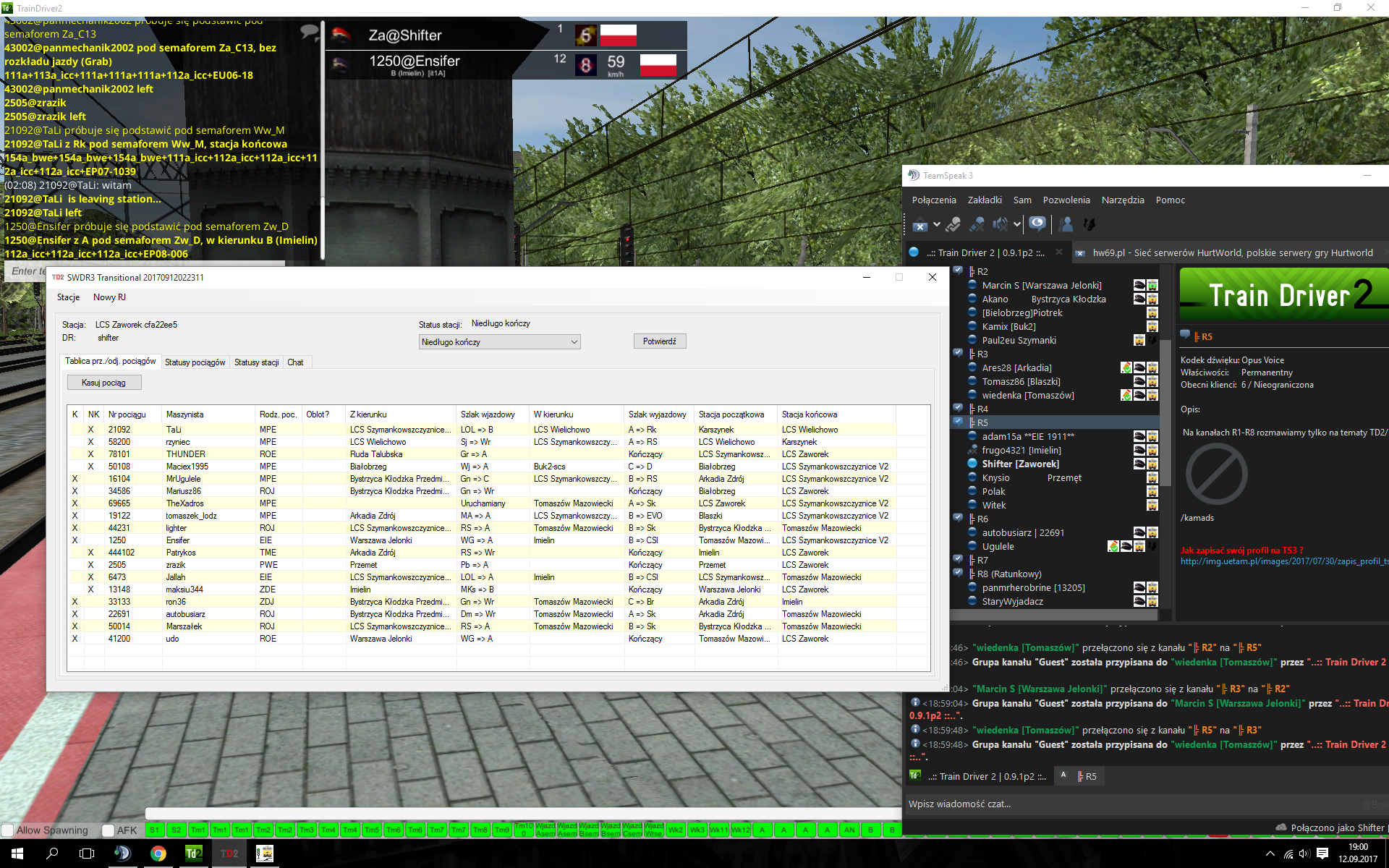This screenshot has height=868, width=1389.
Task: Show hidden system tray icons
Action: pyautogui.click(x=1270, y=854)
